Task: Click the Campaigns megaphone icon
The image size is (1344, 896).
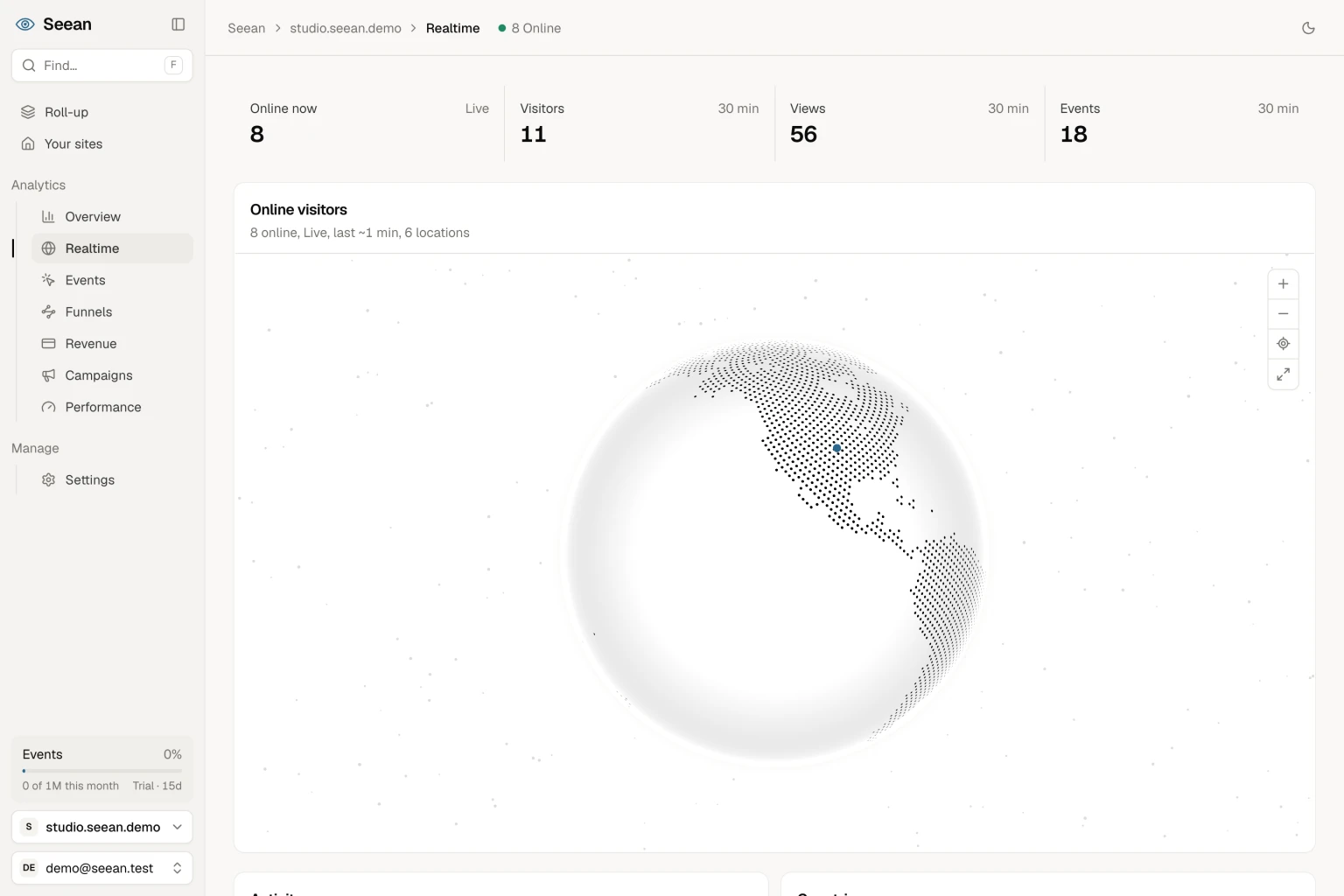Action: pyautogui.click(x=49, y=375)
